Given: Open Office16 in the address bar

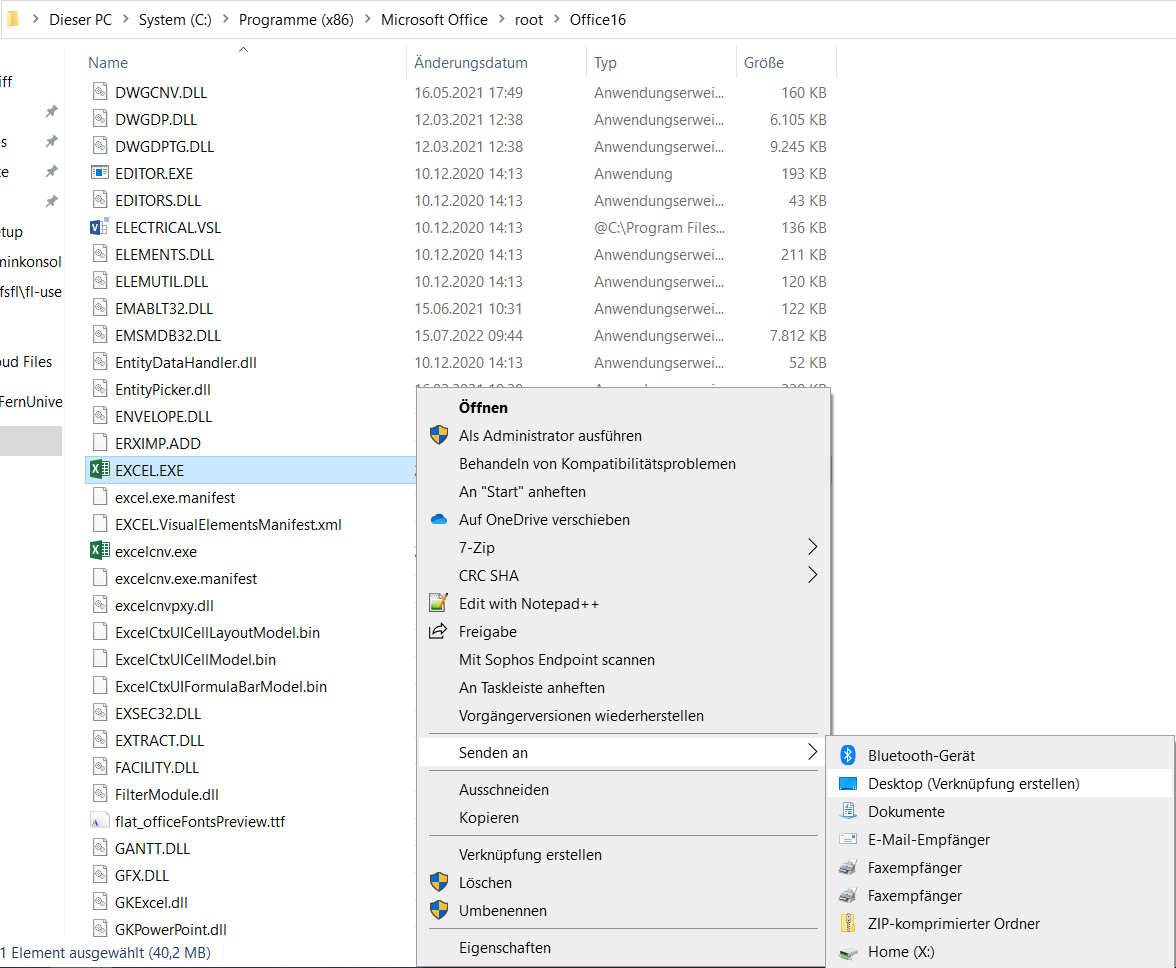Looking at the screenshot, I should (x=597, y=19).
